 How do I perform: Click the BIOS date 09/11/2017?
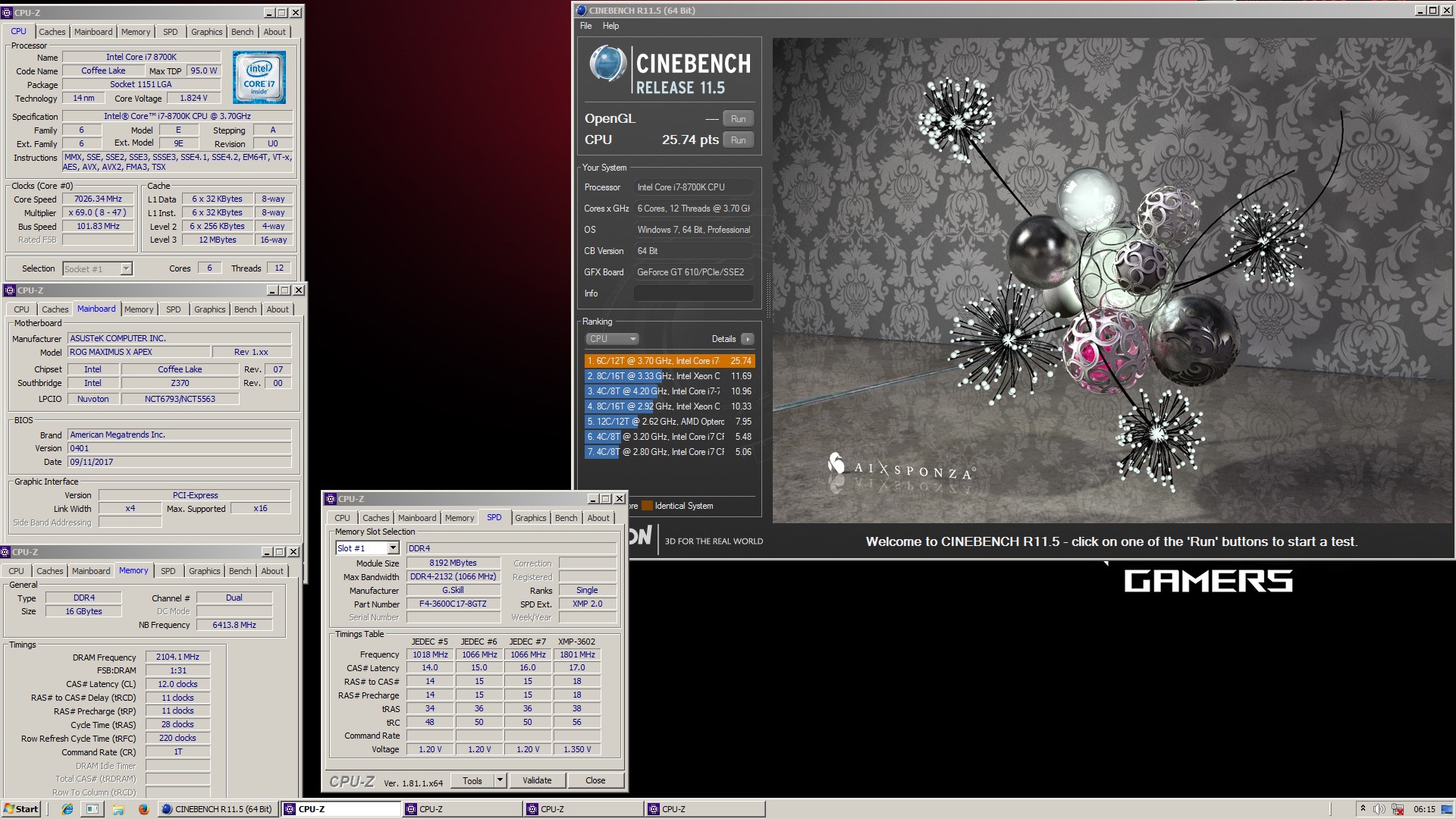click(x=179, y=462)
